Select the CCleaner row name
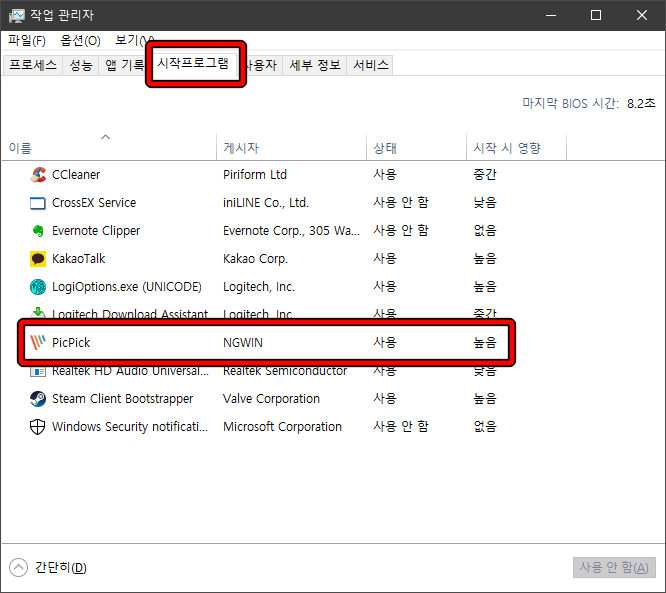The height and width of the screenshot is (593, 666). [76, 175]
